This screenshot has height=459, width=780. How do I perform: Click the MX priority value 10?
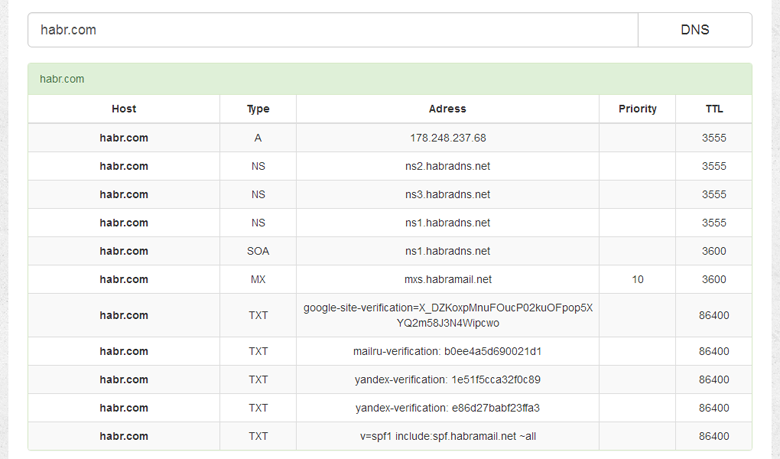point(637,279)
